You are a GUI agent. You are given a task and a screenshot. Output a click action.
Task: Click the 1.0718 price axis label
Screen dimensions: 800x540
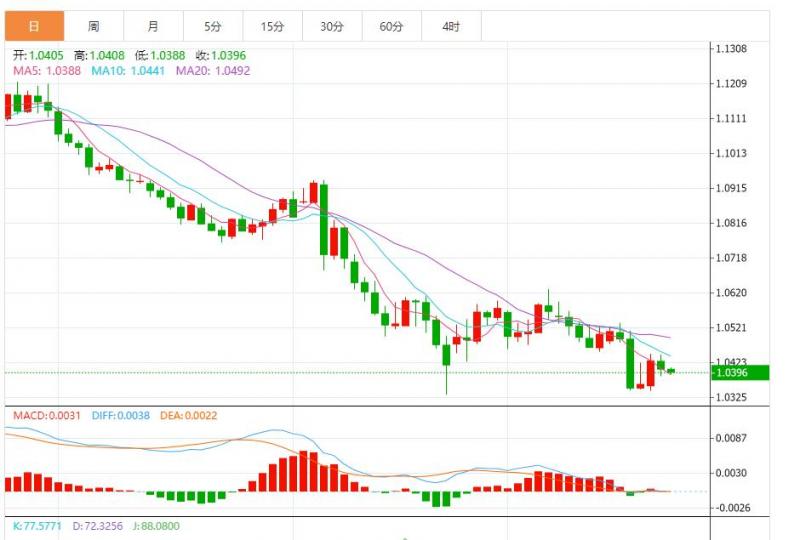coord(731,258)
